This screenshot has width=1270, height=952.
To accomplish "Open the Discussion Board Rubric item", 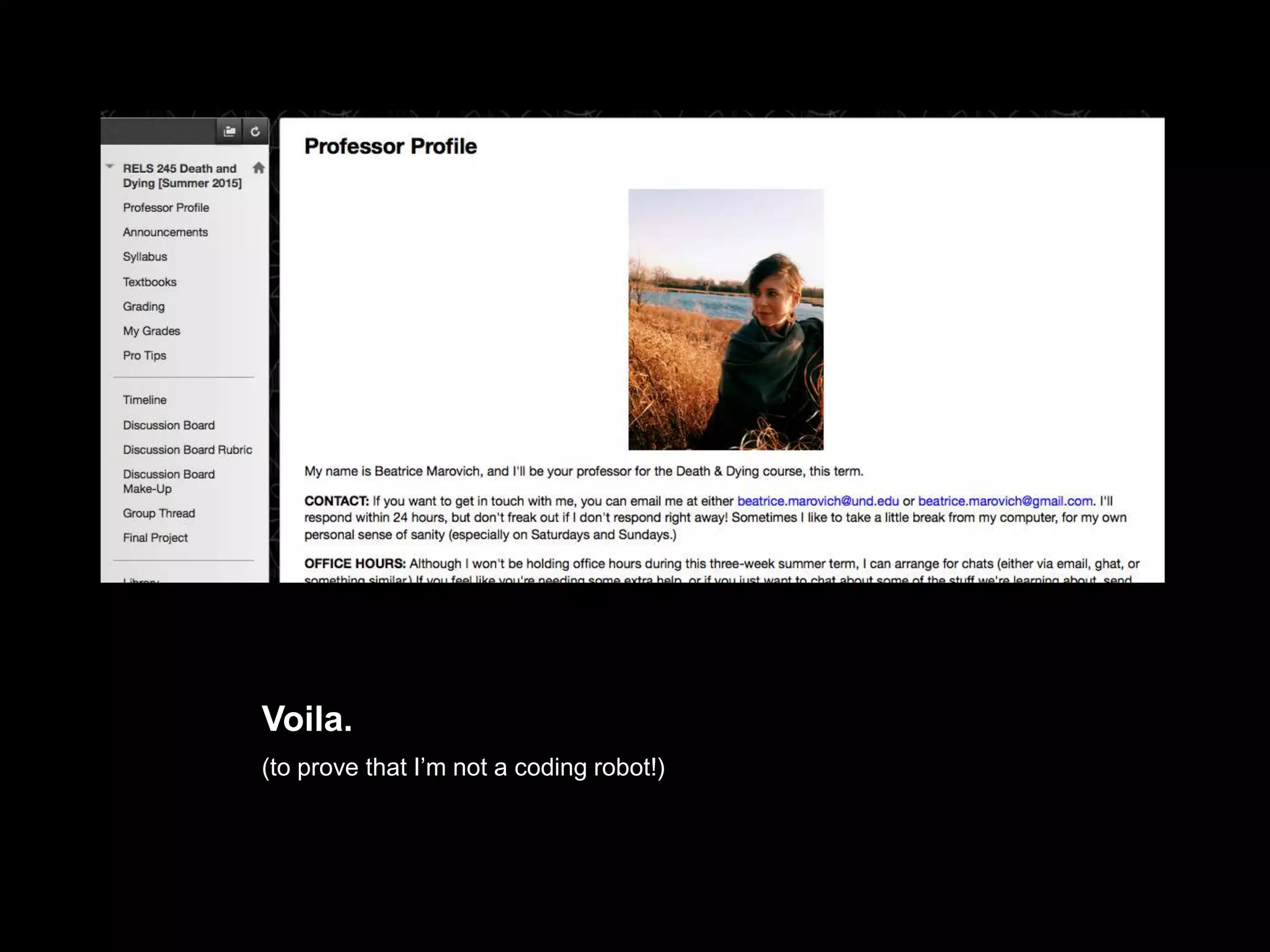I will pyautogui.click(x=187, y=450).
